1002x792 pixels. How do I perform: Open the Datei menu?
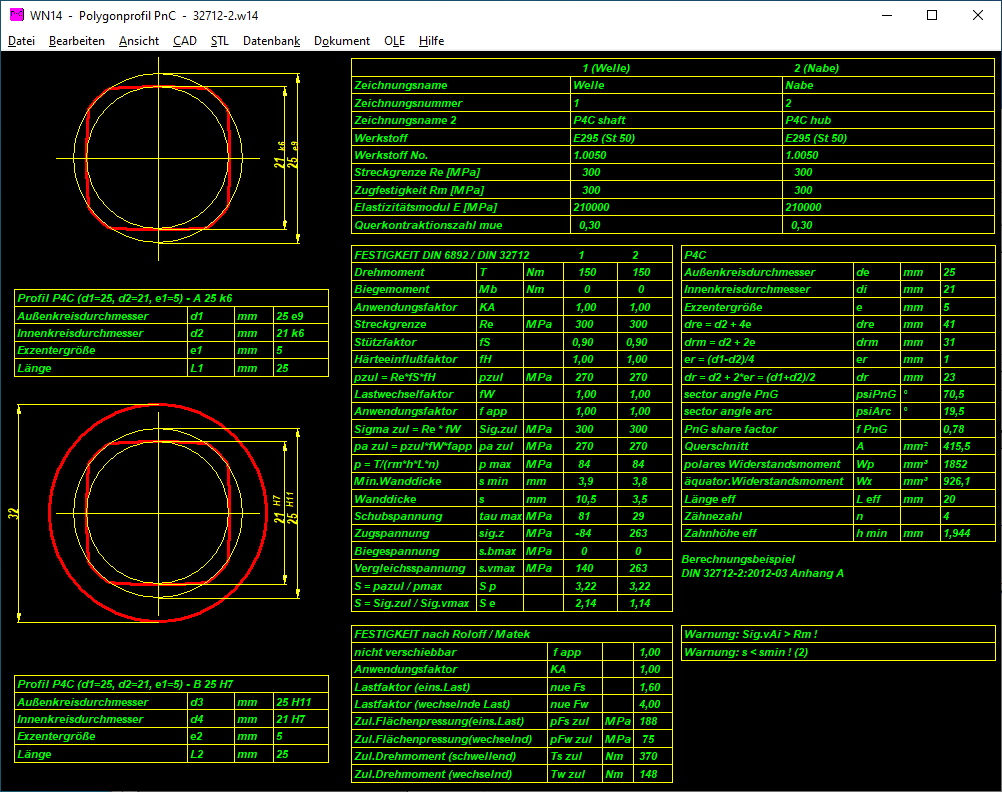(21, 41)
